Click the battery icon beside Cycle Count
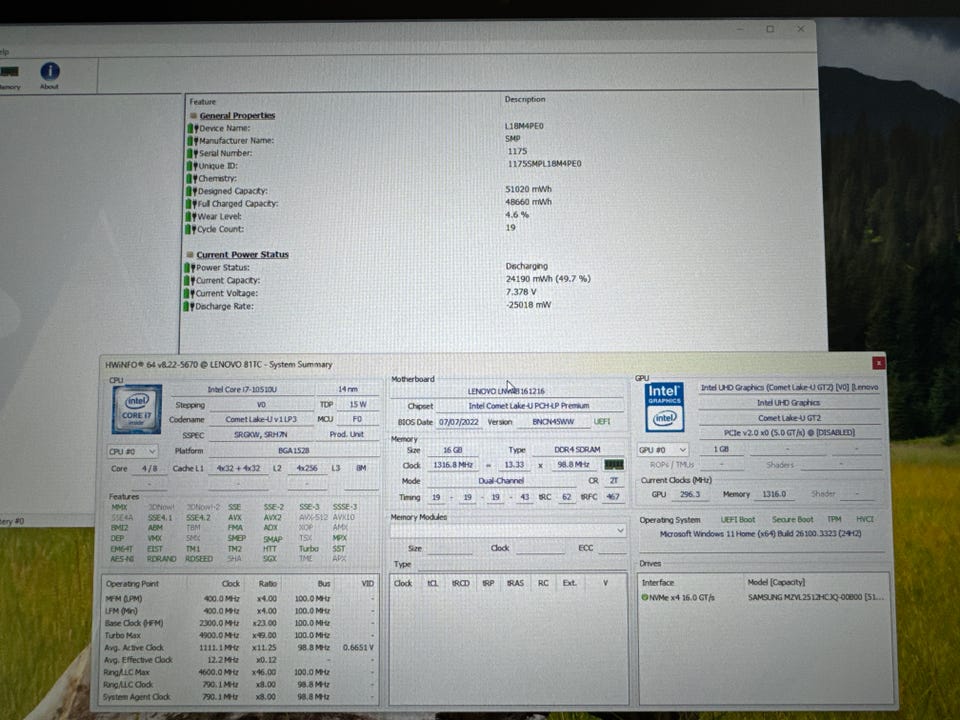 click(x=192, y=229)
